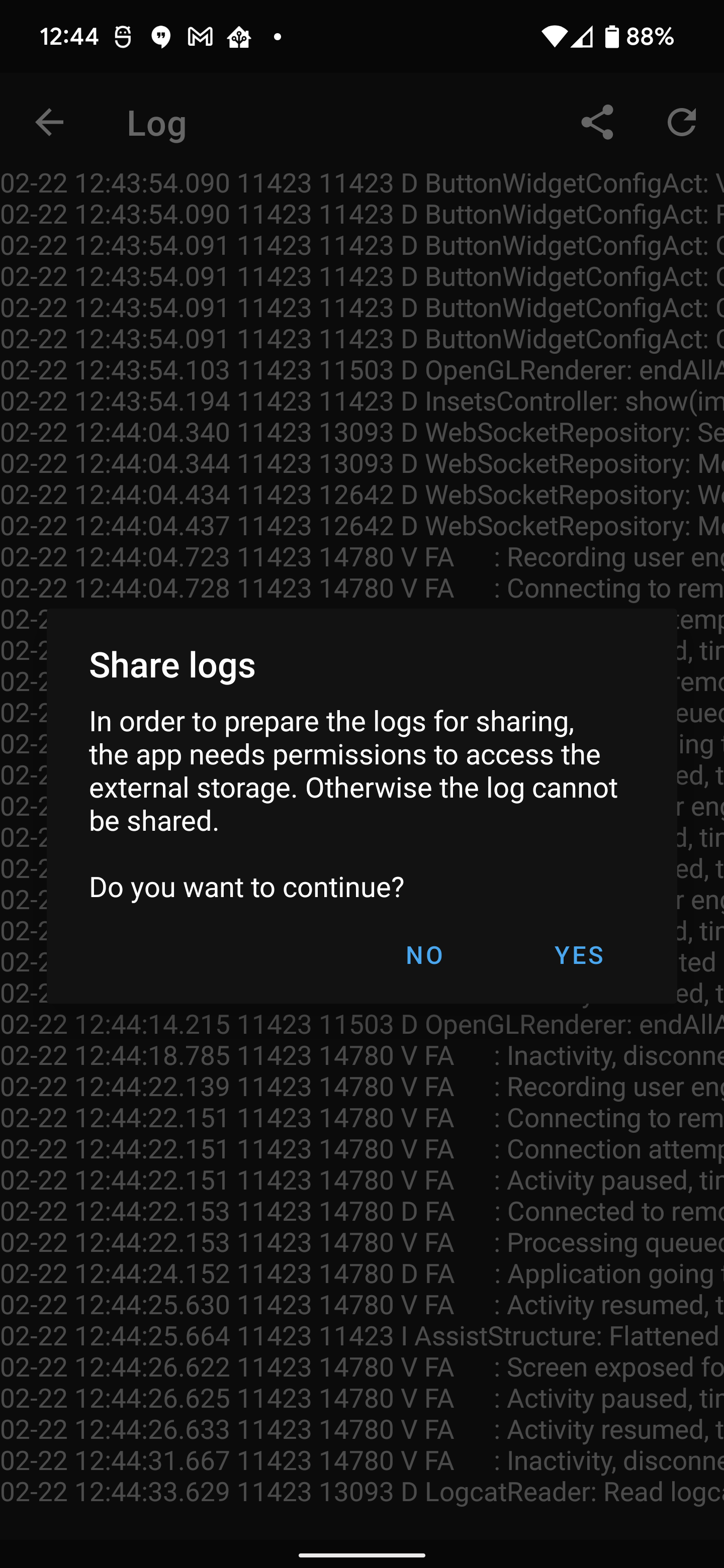The height and width of the screenshot is (1568, 724).
Task: Tap the Gmail notification icon in status bar
Action: (200, 37)
